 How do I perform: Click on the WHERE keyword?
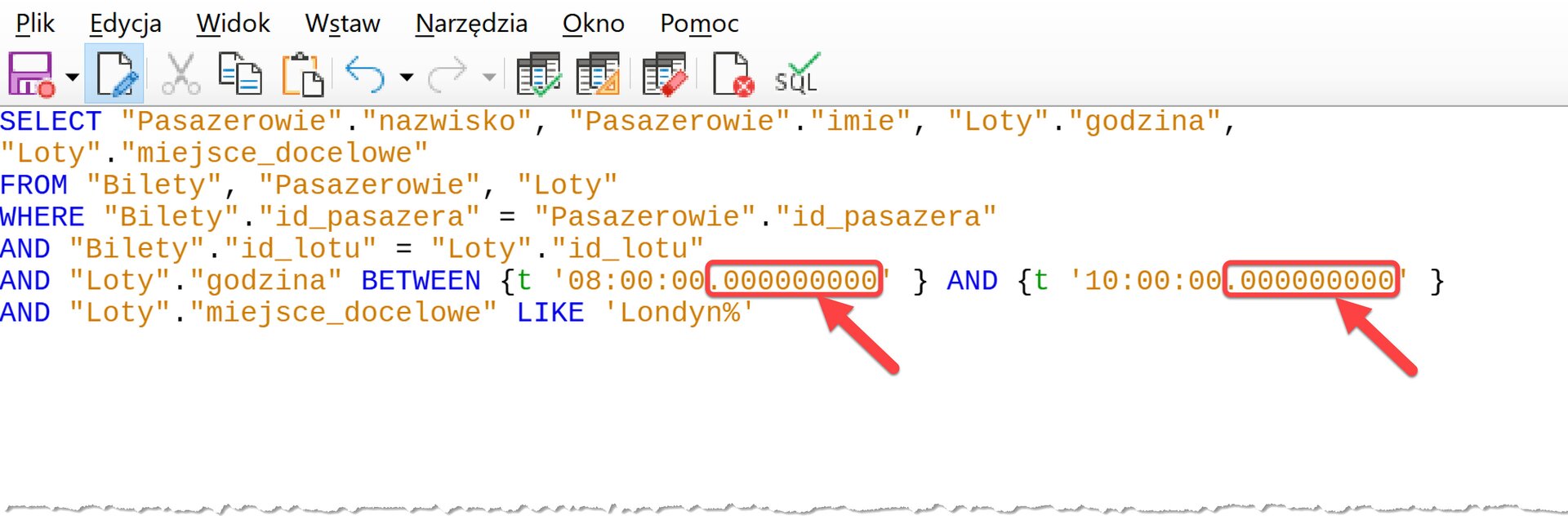(42, 216)
